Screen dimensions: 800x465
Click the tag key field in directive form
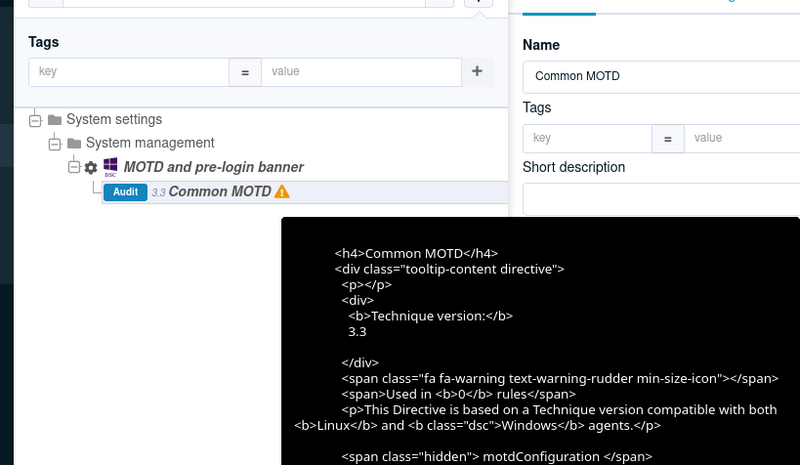click(587, 138)
